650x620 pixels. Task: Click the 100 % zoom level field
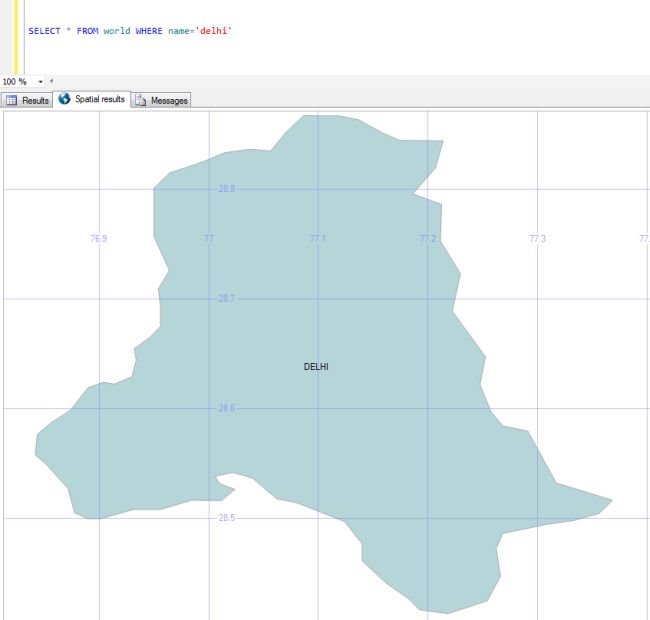point(15,81)
